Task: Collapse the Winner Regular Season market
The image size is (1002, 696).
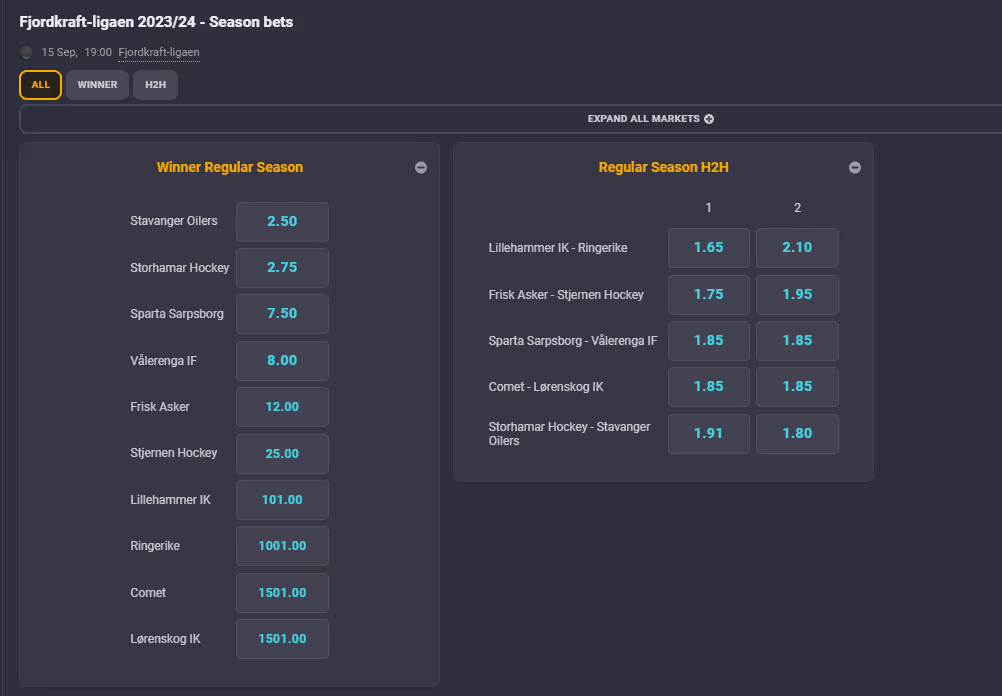Action: (x=420, y=167)
